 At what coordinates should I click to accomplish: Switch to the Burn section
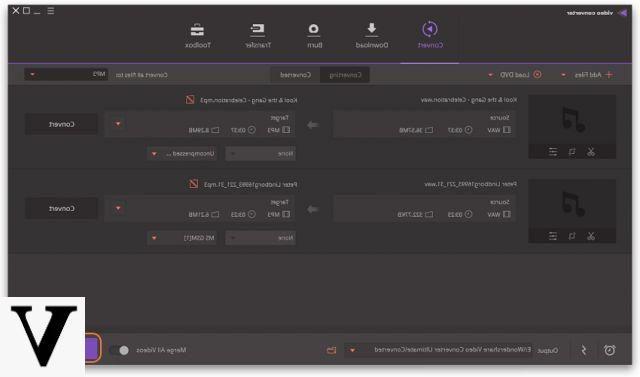point(314,35)
